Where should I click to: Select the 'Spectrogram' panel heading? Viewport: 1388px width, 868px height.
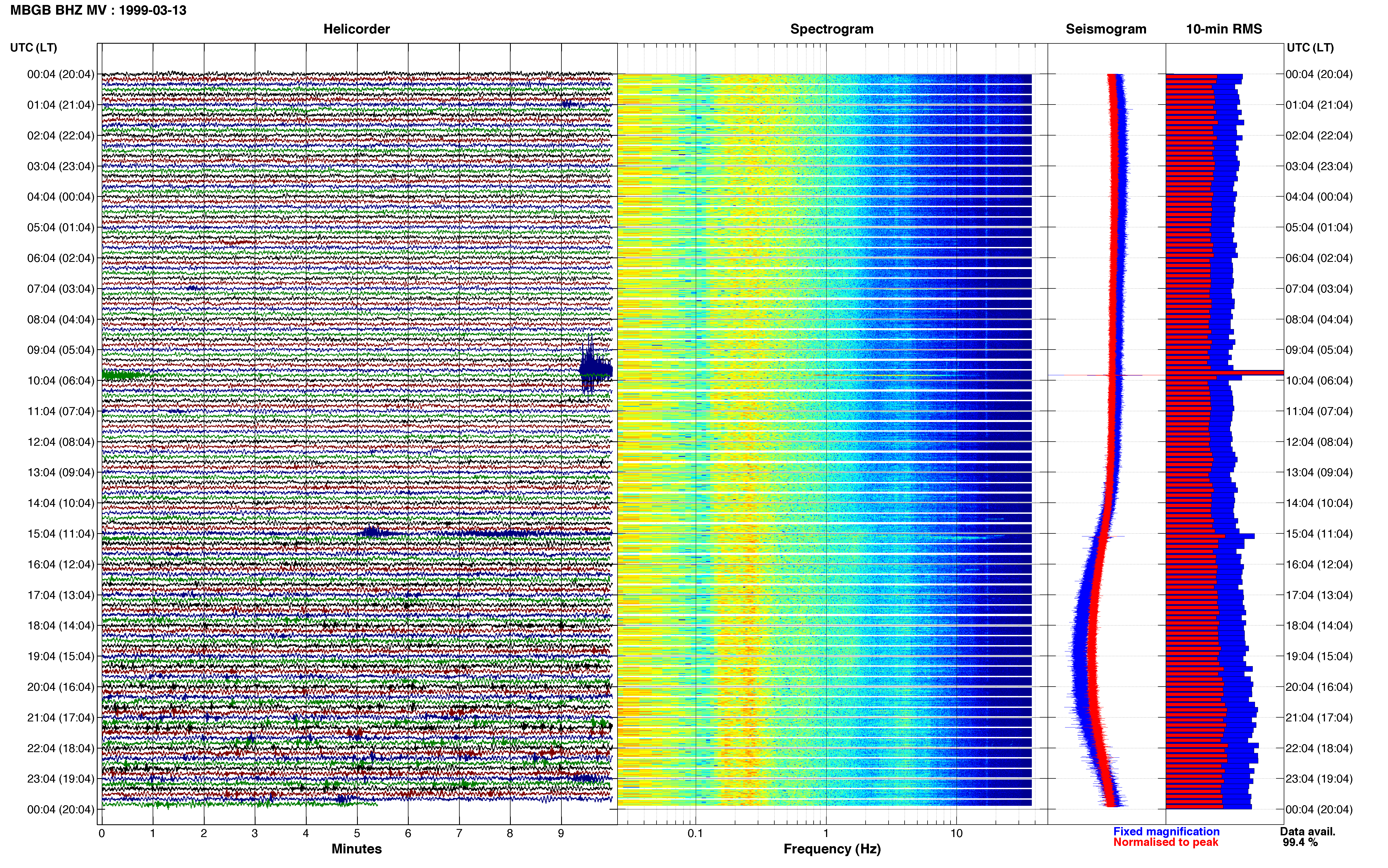[x=832, y=29]
